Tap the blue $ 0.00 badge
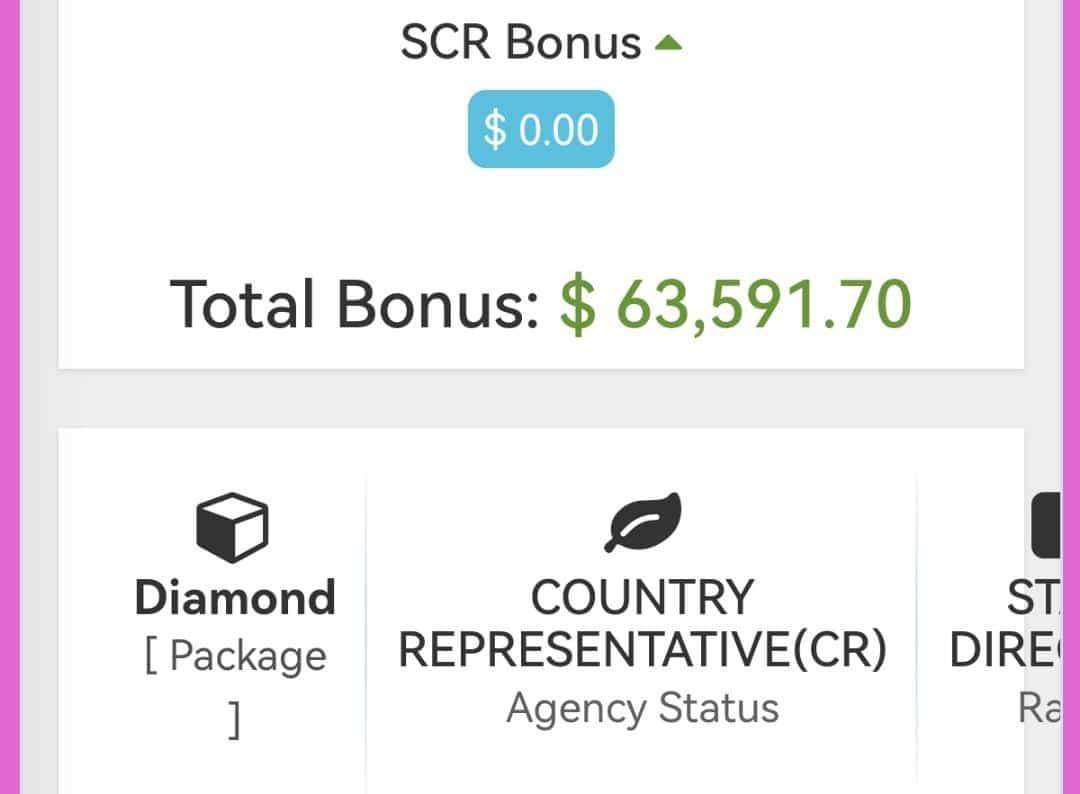 point(541,129)
